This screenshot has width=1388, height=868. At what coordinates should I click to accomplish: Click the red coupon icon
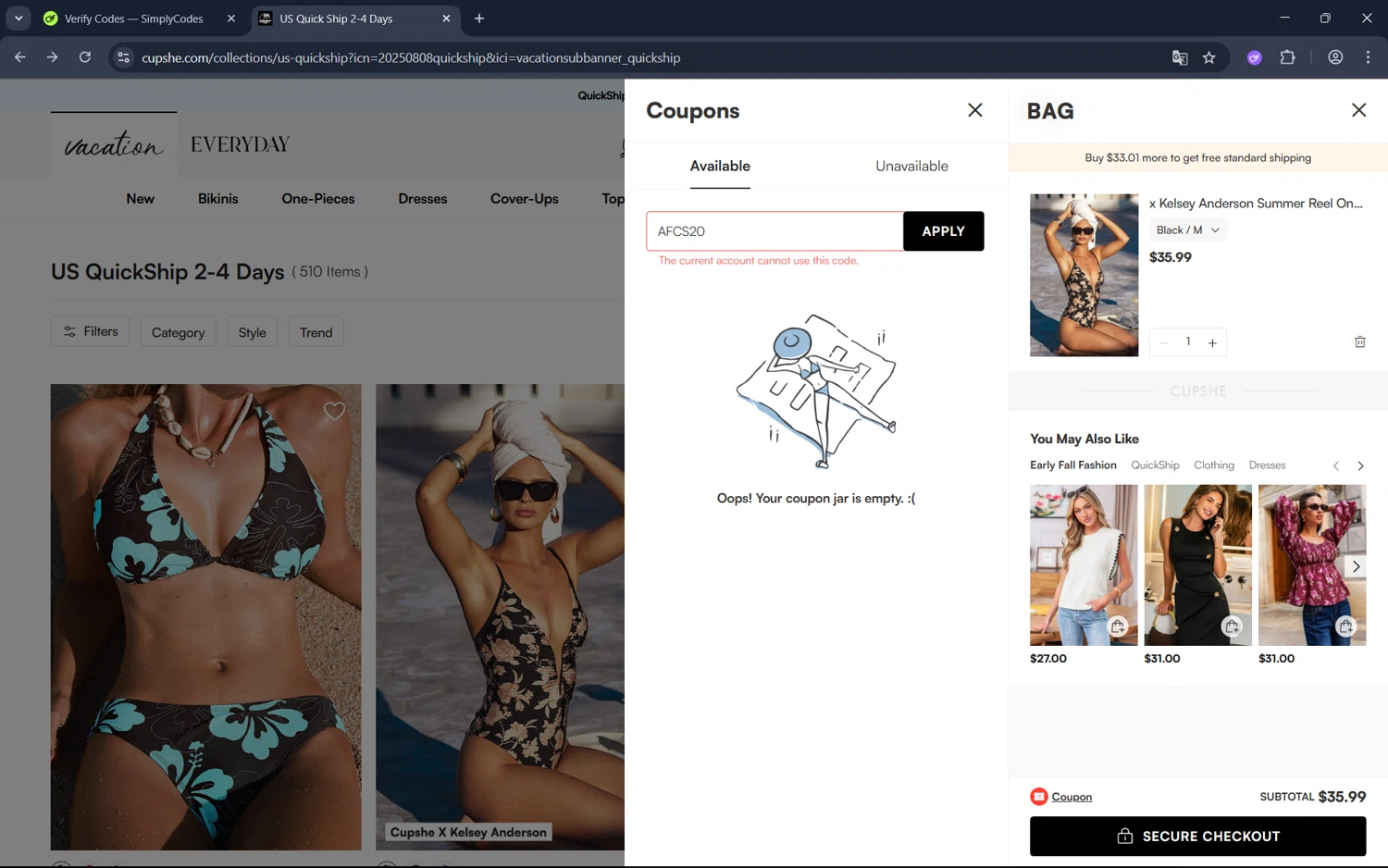(1039, 797)
